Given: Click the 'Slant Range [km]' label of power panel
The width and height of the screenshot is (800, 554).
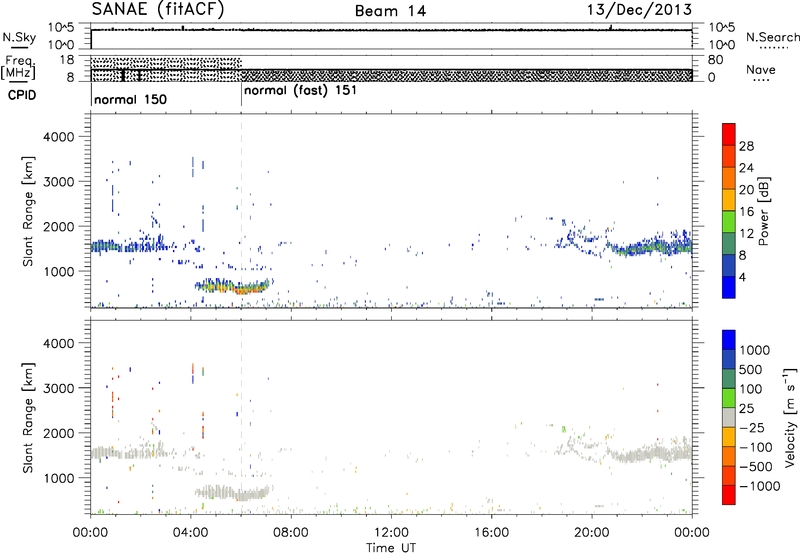Looking at the screenshot, I should tap(28, 211).
